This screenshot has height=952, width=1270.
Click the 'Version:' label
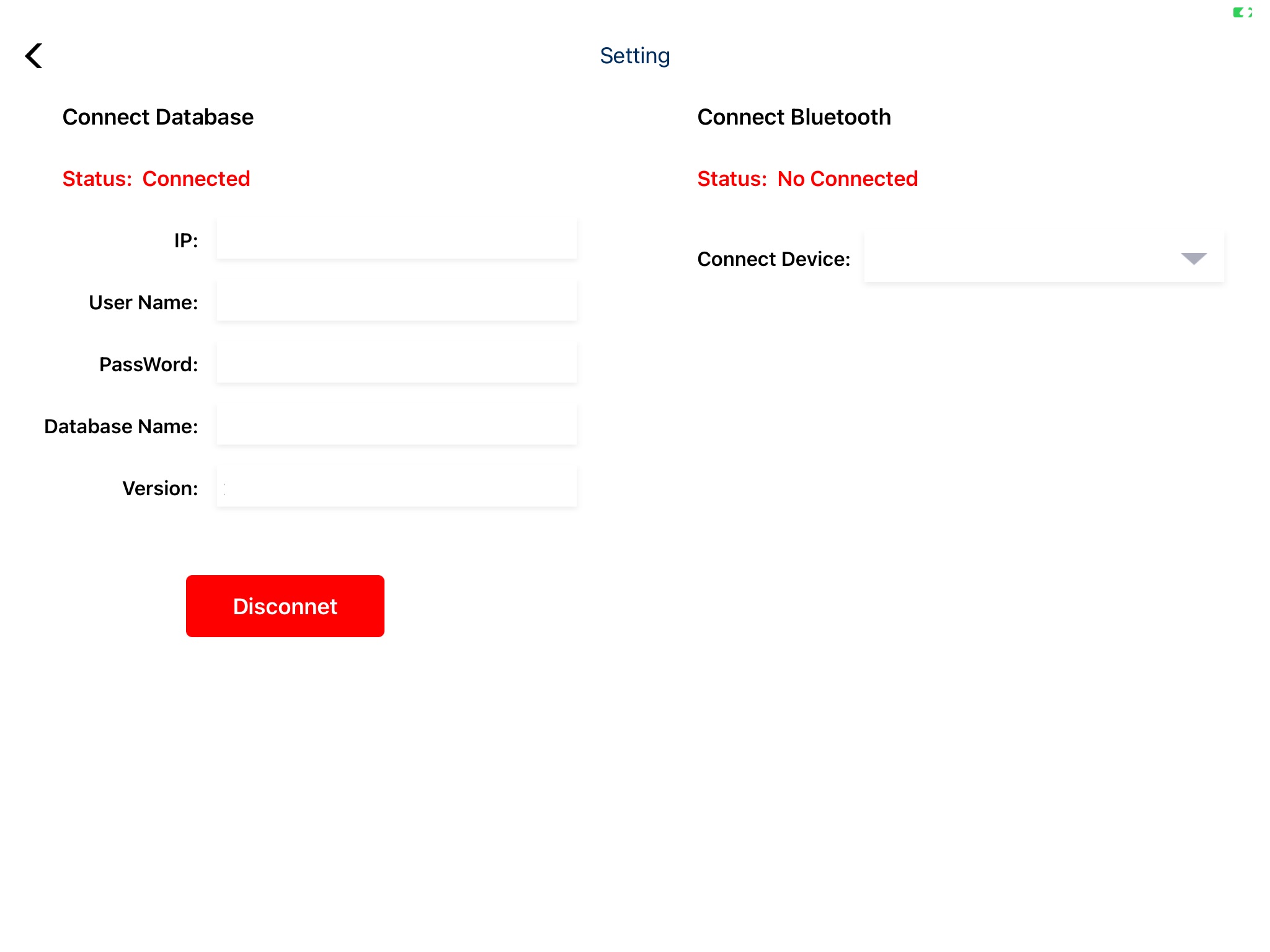160,488
